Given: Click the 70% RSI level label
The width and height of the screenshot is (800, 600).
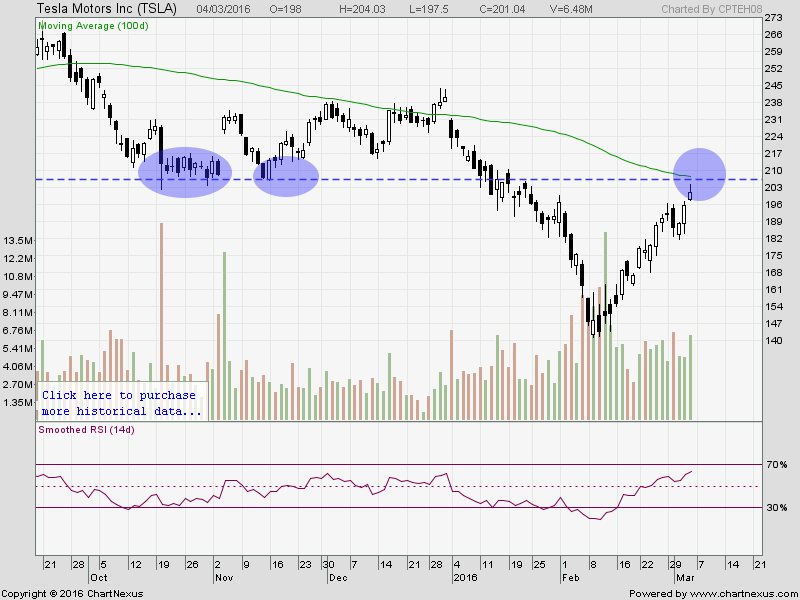Looking at the screenshot, I should coord(777,465).
